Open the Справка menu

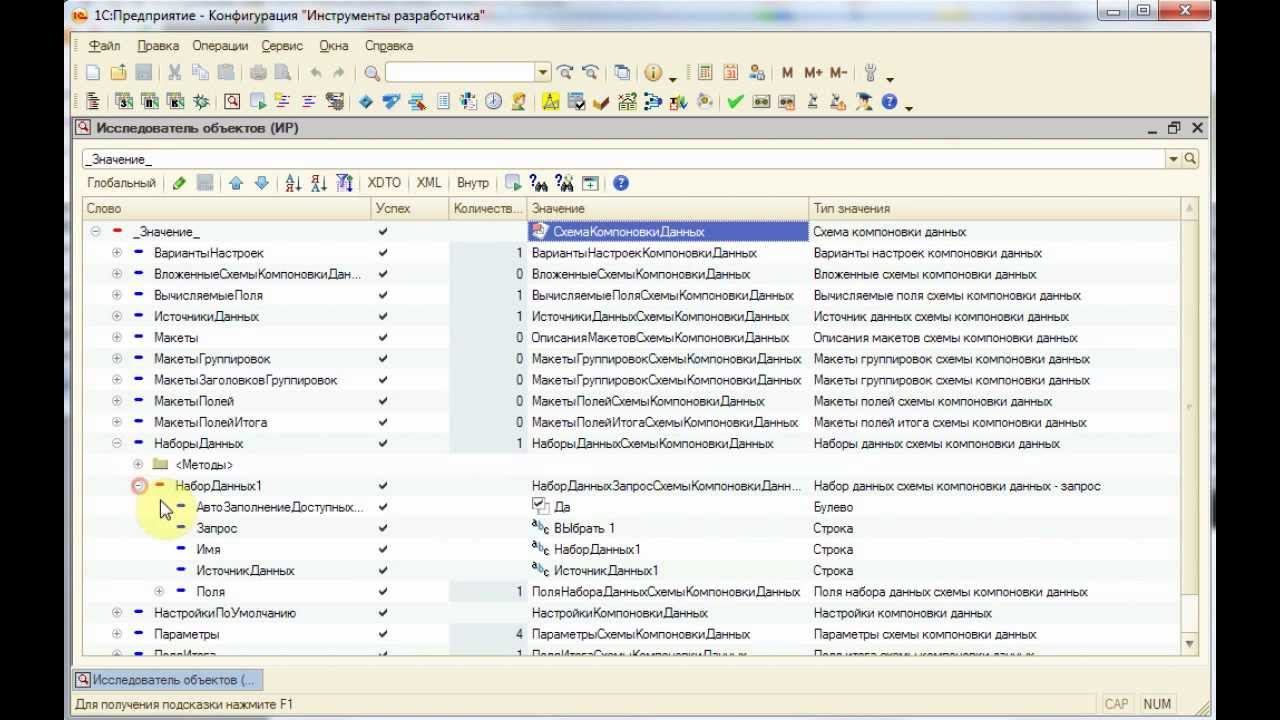(x=389, y=46)
